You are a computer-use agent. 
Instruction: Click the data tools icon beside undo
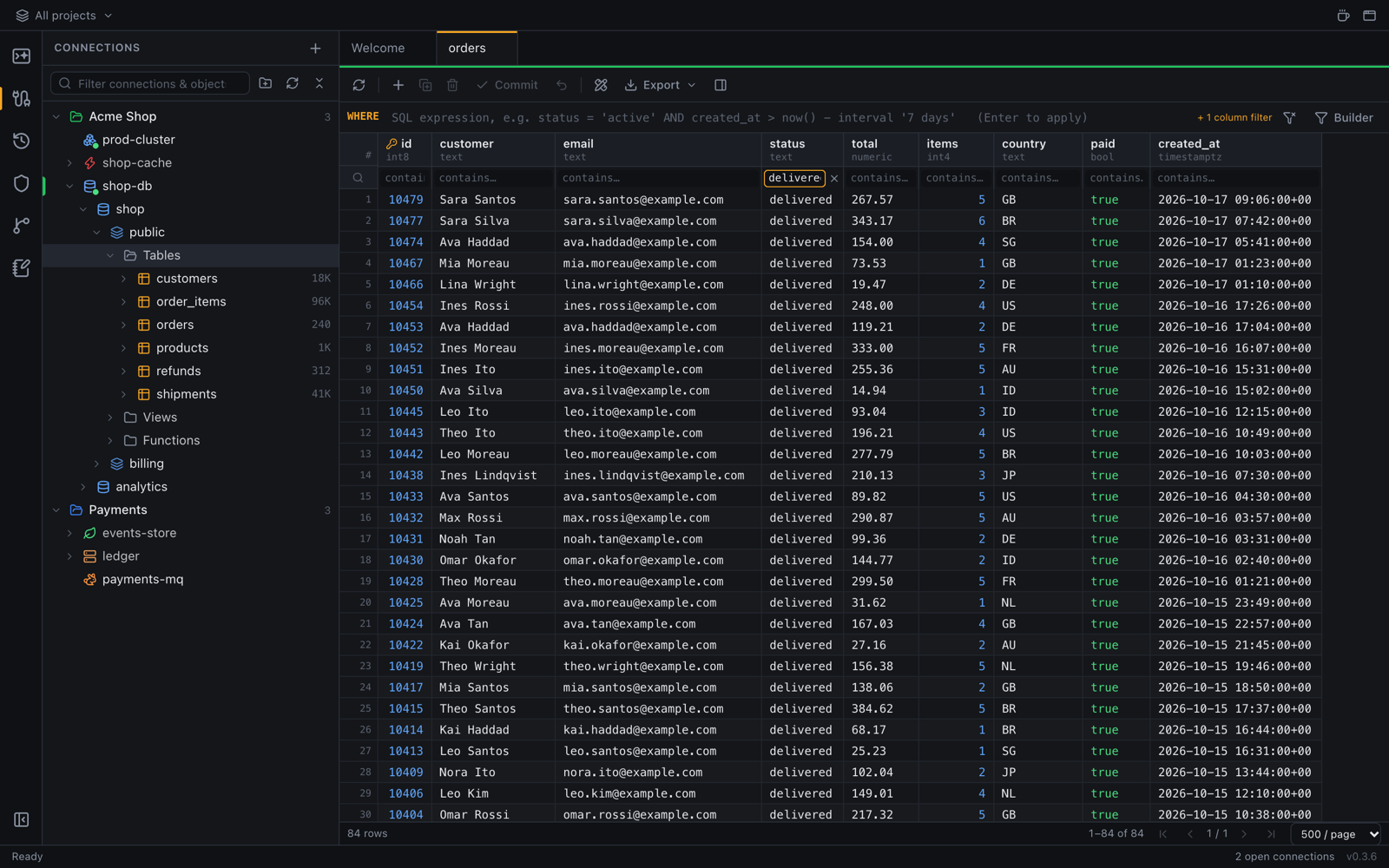(601, 85)
